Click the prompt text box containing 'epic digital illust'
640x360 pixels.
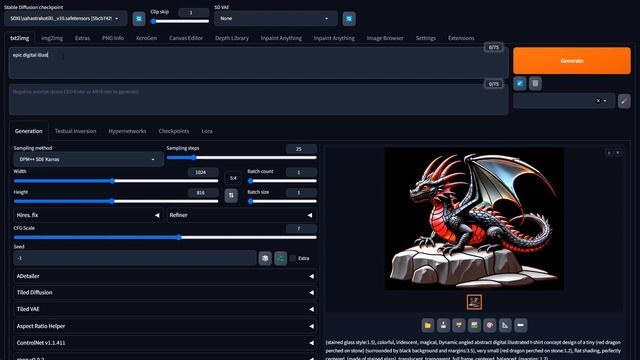click(x=258, y=62)
